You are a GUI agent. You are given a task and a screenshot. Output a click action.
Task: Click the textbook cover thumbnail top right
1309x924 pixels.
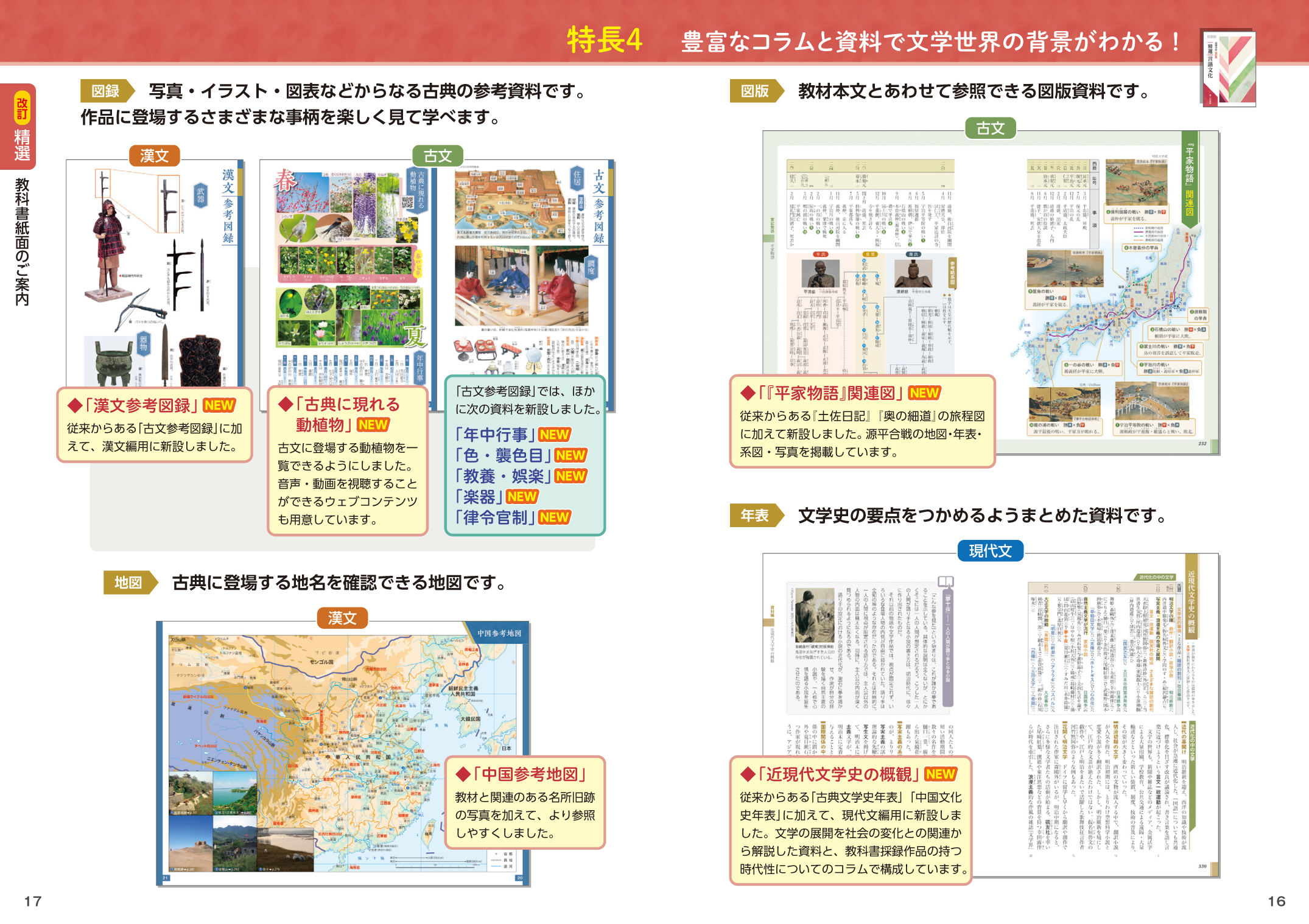click(1229, 68)
